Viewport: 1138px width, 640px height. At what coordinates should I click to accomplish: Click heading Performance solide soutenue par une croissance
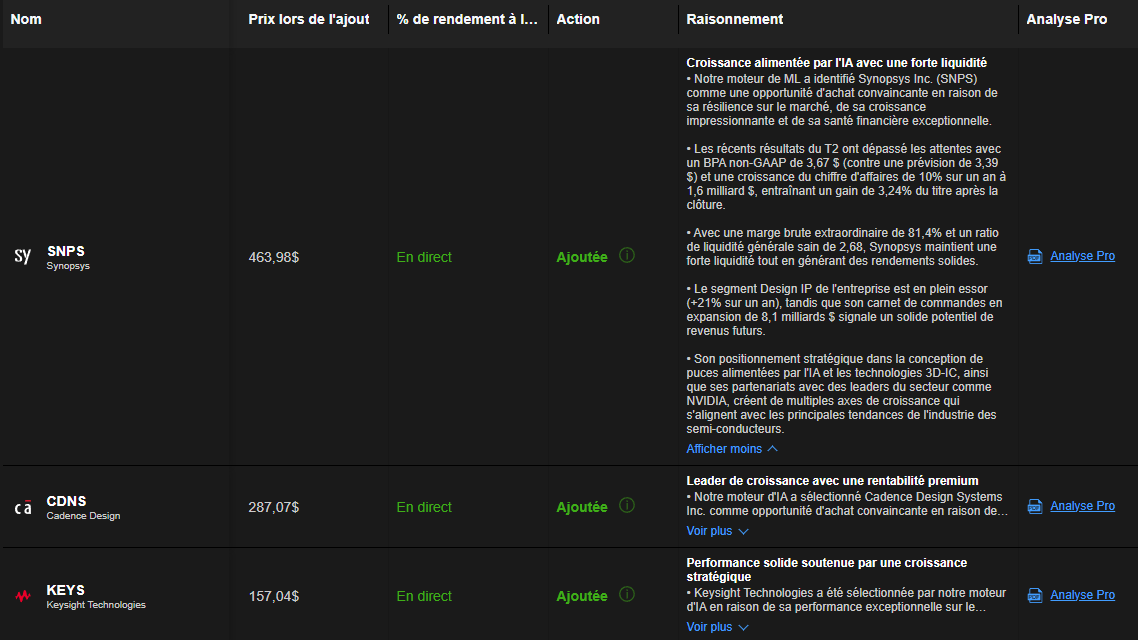click(x=827, y=570)
